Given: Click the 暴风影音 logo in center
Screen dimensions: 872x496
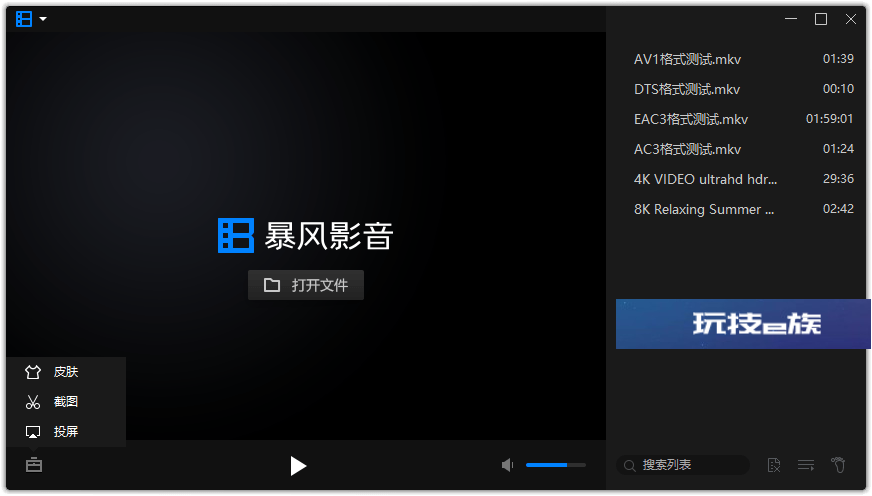Looking at the screenshot, I should pos(305,235).
